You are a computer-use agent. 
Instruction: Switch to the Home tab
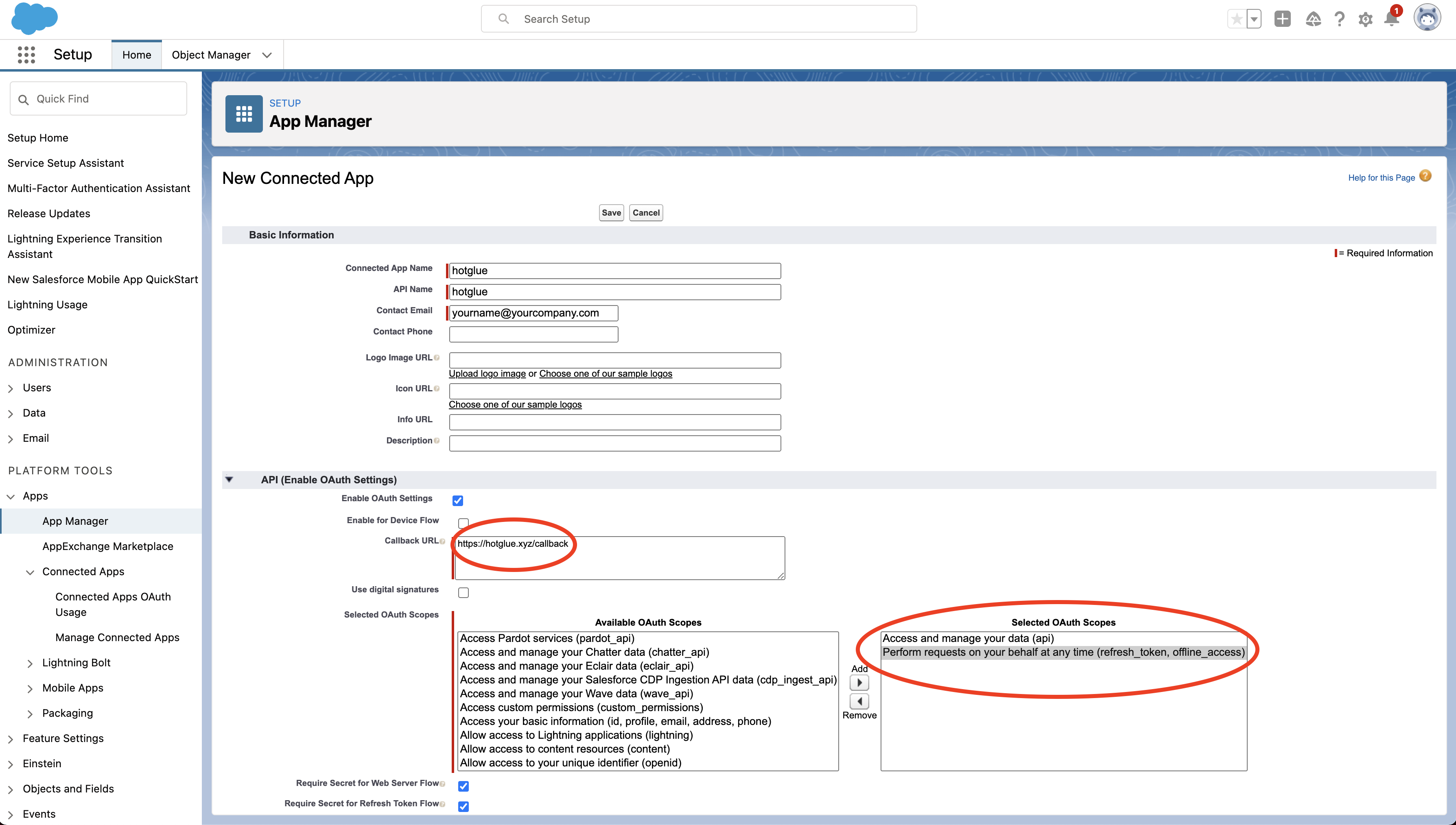pos(137,55)
